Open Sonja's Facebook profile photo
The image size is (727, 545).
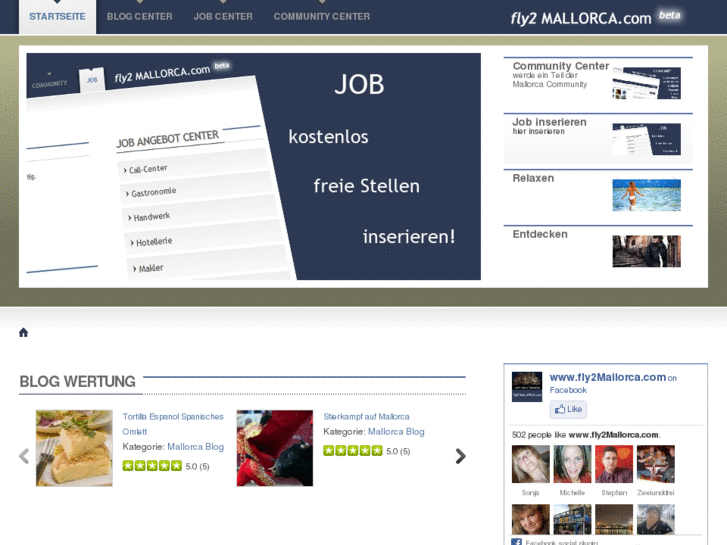coord(530,464)
